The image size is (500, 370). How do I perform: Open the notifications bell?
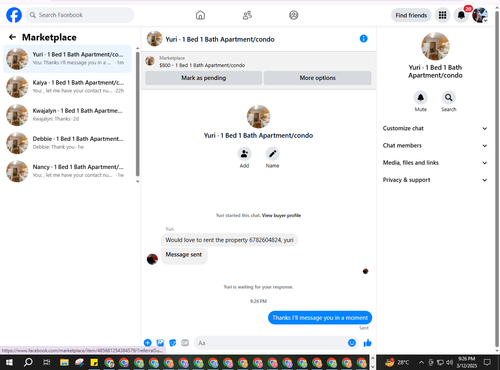coord(461,15)
